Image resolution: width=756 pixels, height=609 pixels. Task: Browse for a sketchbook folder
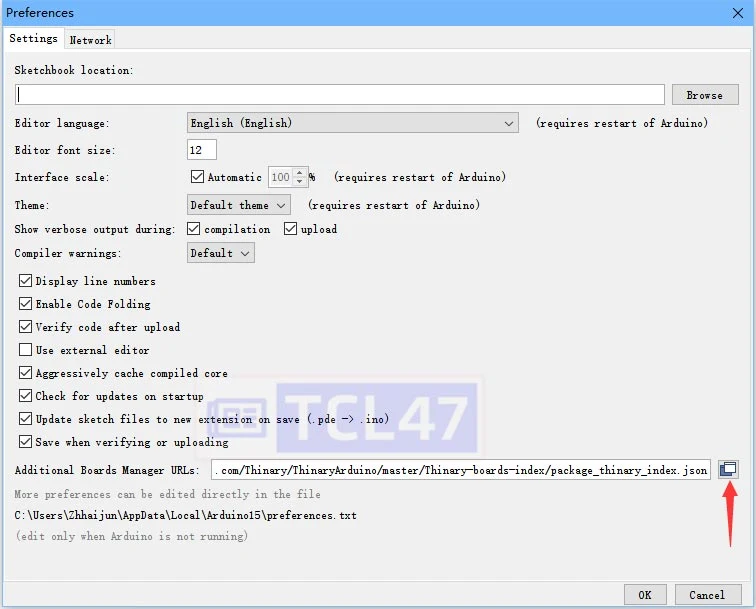[x=705, y=95]
